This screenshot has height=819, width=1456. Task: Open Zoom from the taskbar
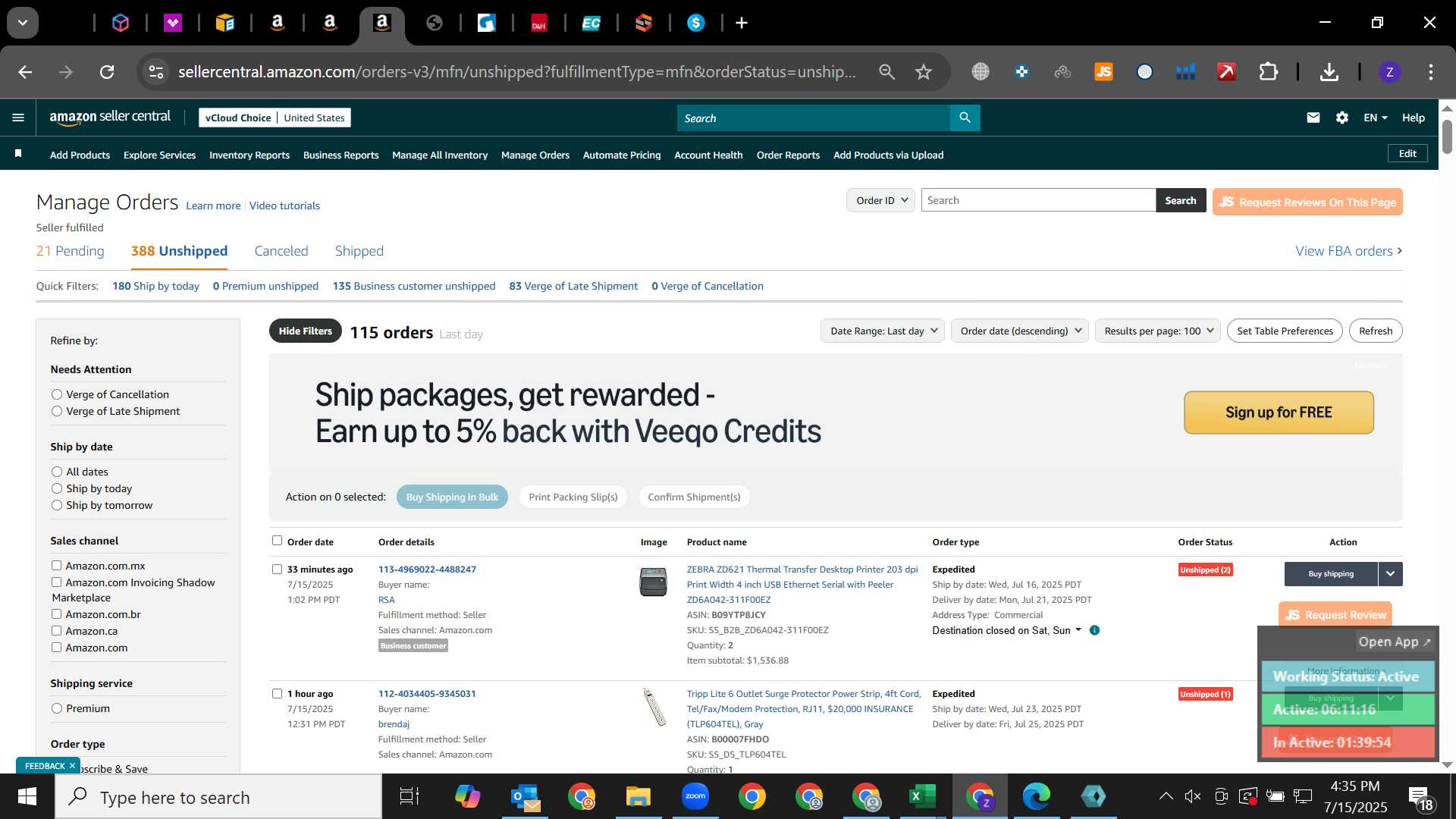(x=695, y=796)
